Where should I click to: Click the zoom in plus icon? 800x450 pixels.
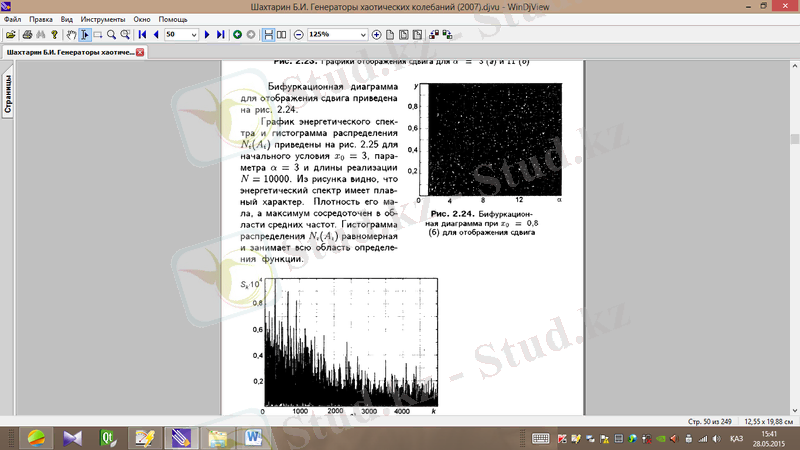click(376, 34)
